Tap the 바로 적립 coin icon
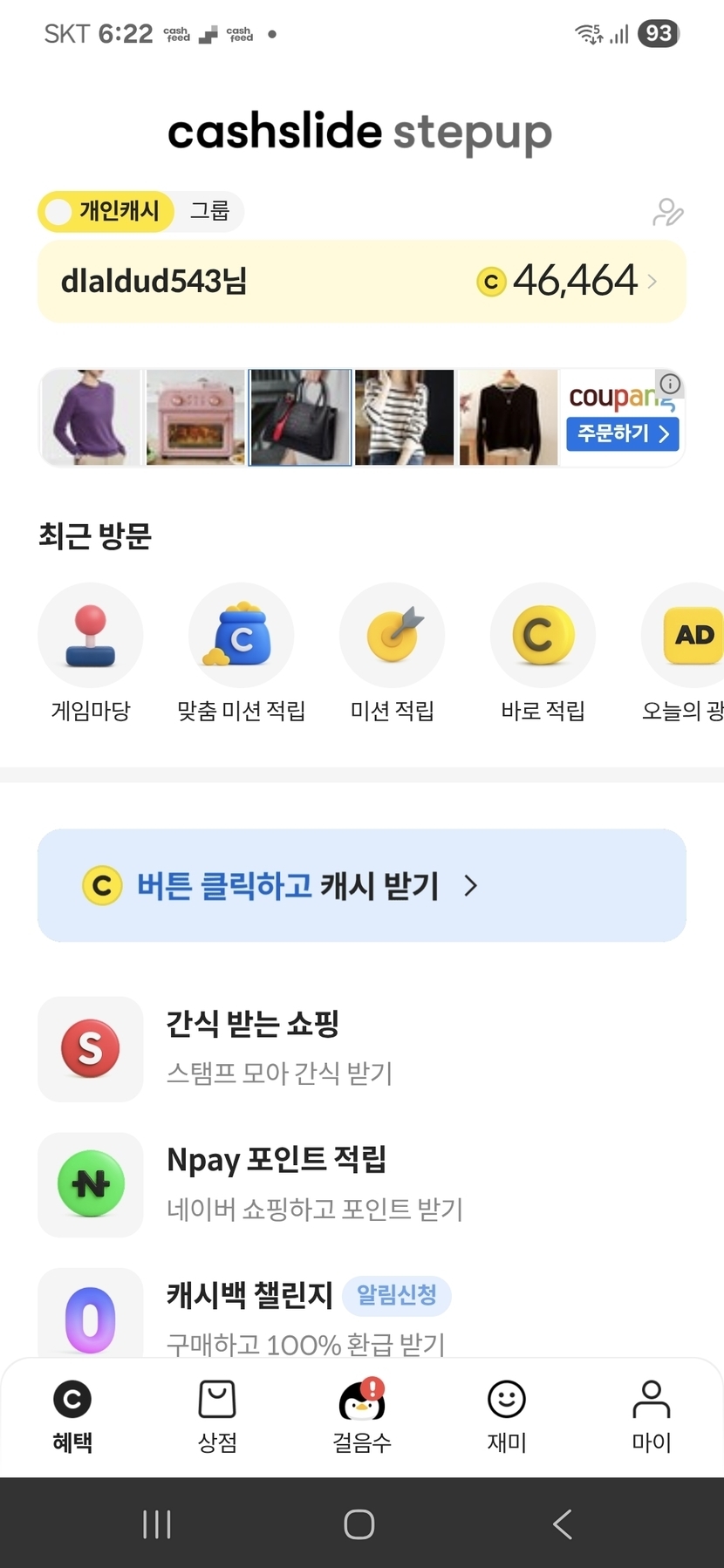Image resolution: width=724 pixels, height=1568 pixels. click(x=543, y=636)
